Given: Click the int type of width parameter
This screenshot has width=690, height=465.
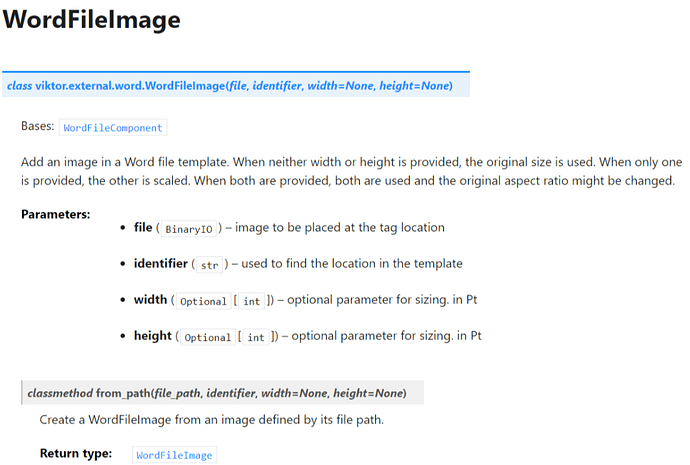Looking at the screenshot, I should point(252,301).
